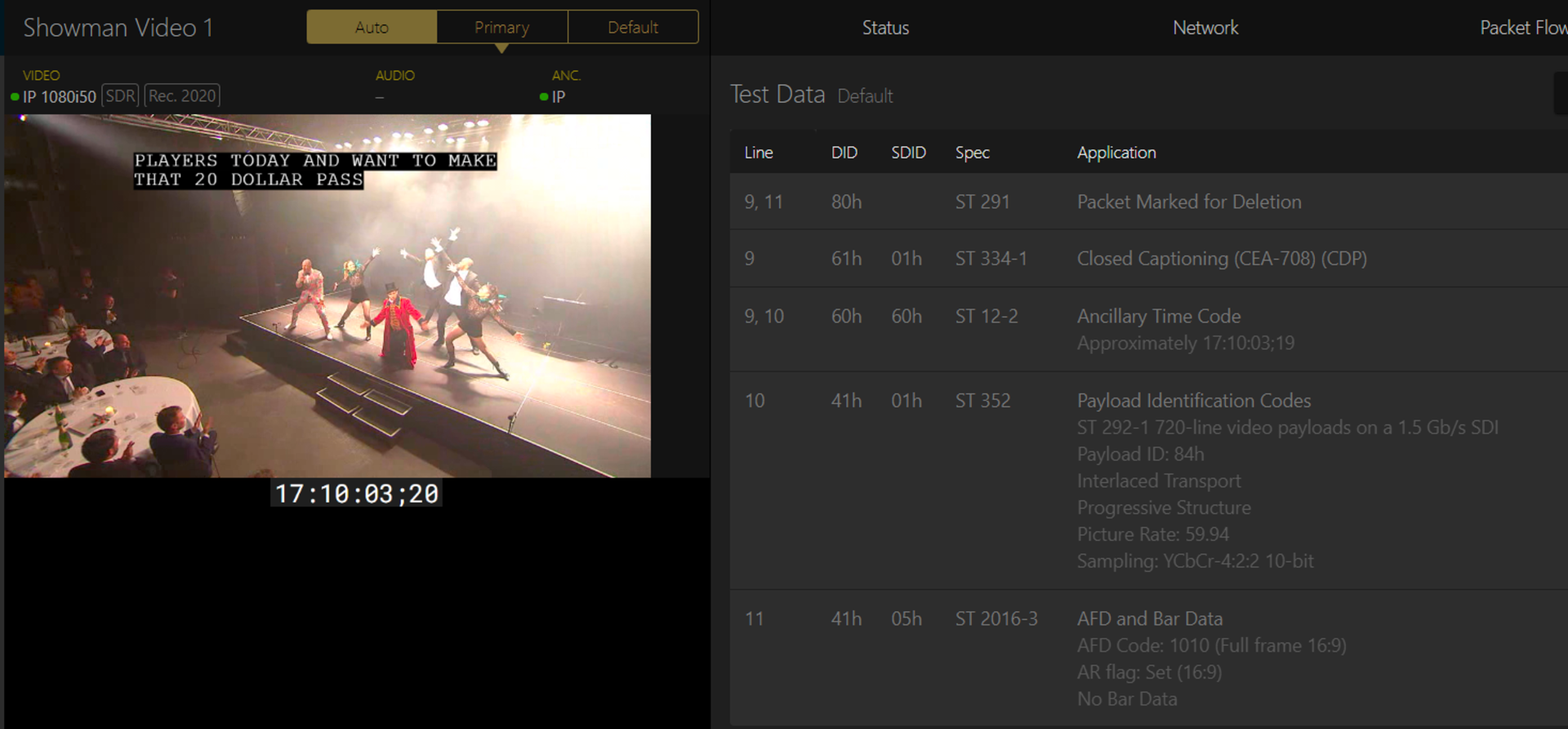Click the No Bar Data detail

[1127, 699]
